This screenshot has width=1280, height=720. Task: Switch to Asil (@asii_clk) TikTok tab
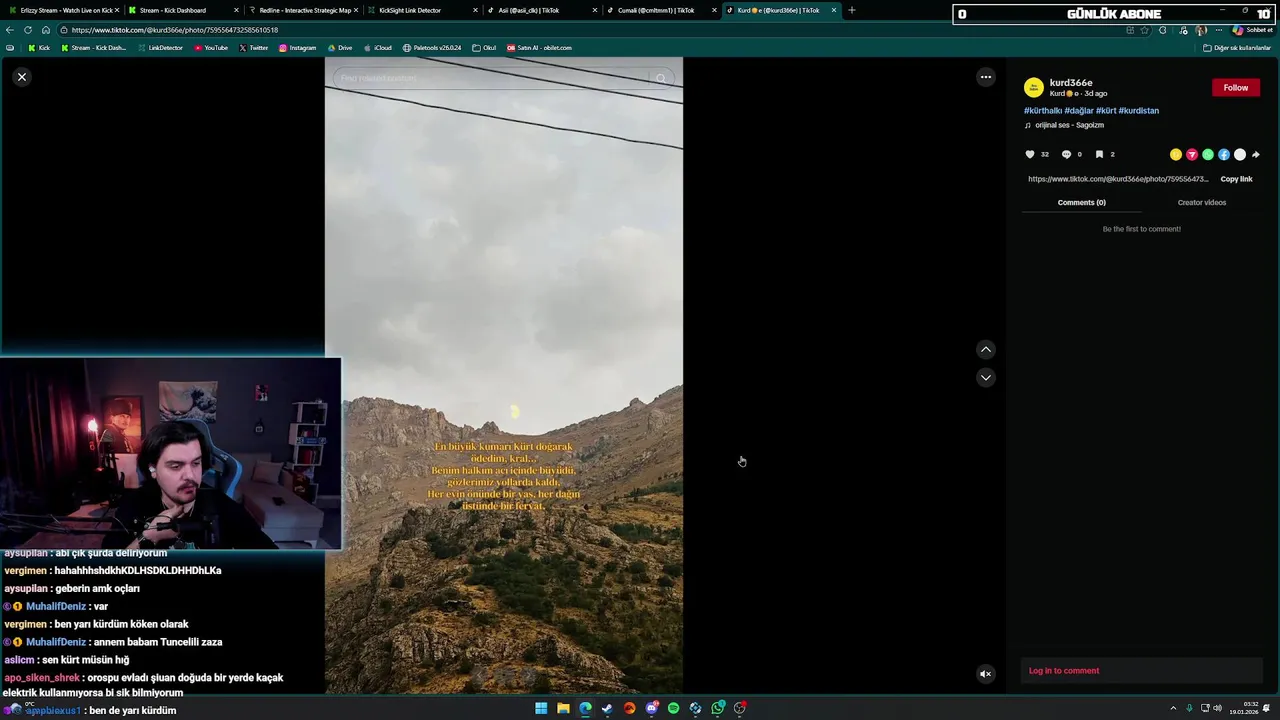click(x=541, y=10)
